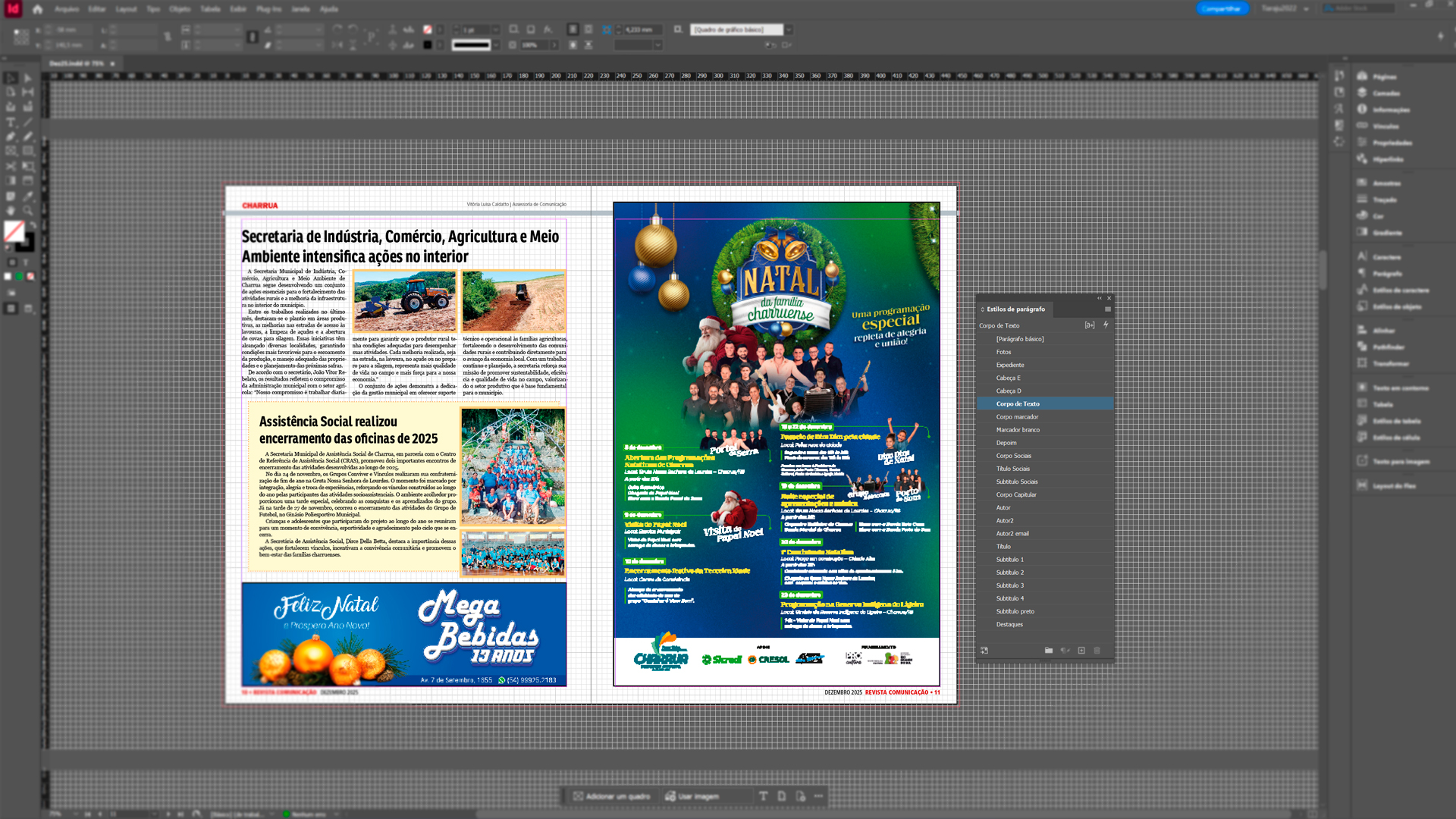1456x819 pixels.
Task: Open the Pathfinder panel
Action: point(1388,347)
